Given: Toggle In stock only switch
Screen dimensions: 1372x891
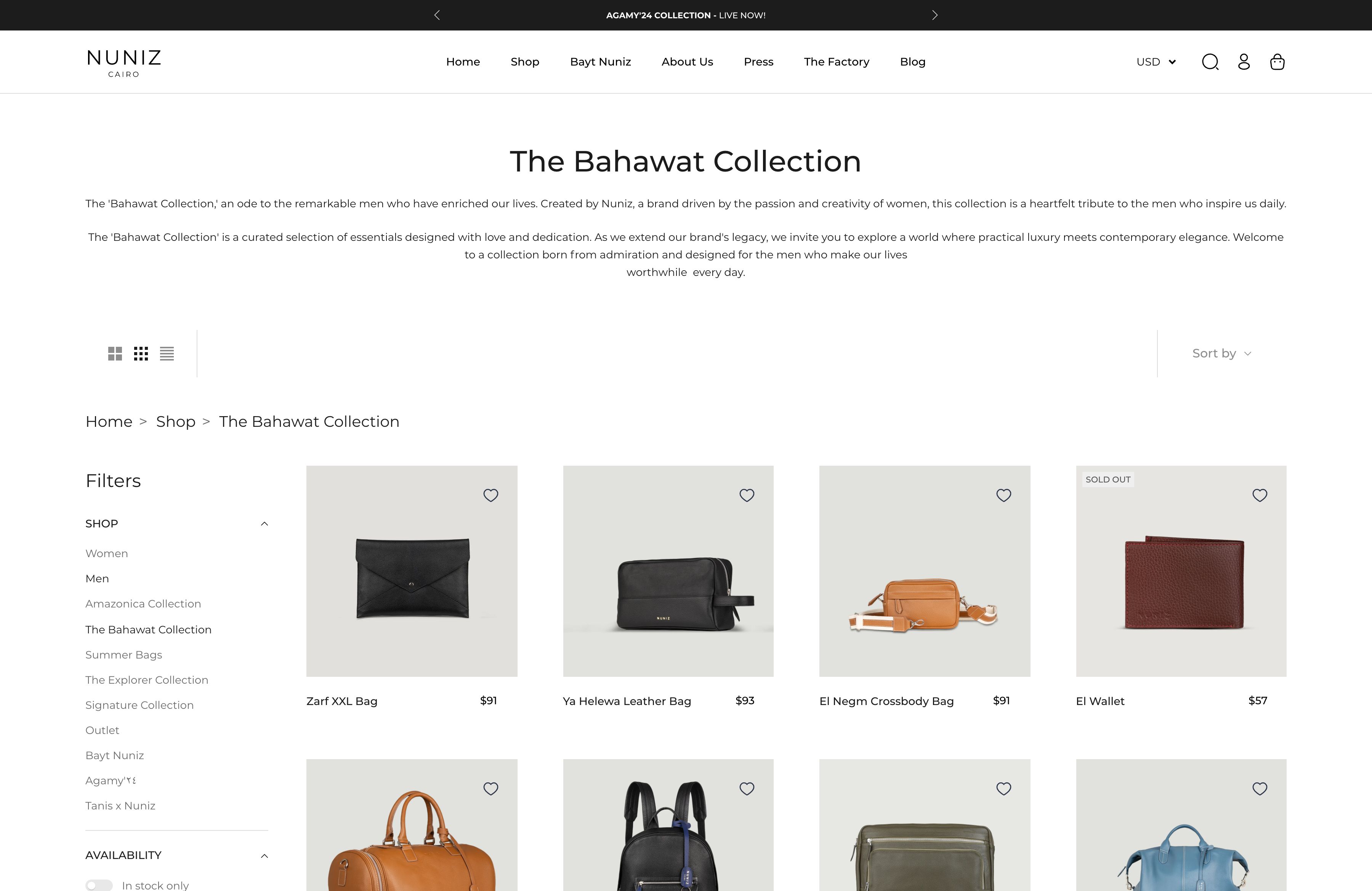Looking at the screenshot, I should (99, 885).
